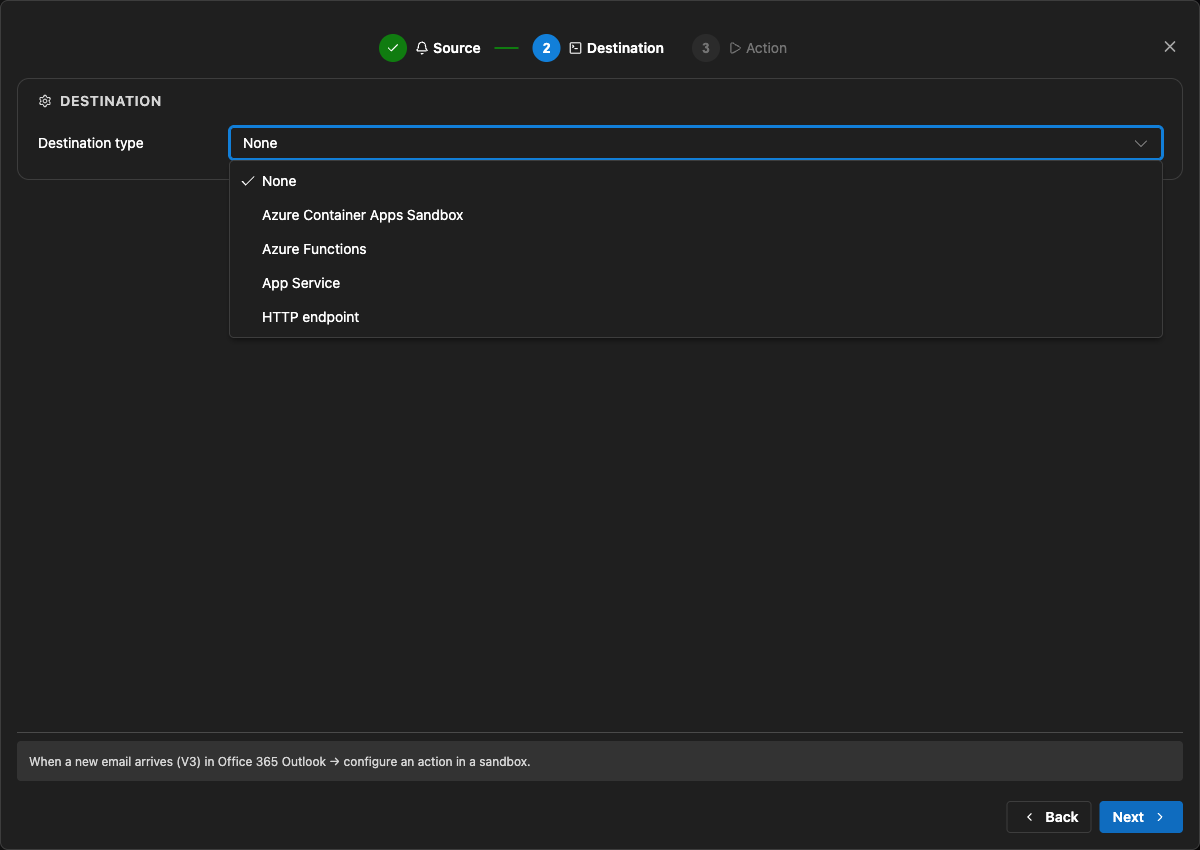
Task: Choose Azure Functions option
Action: click(x=696, y=249)
